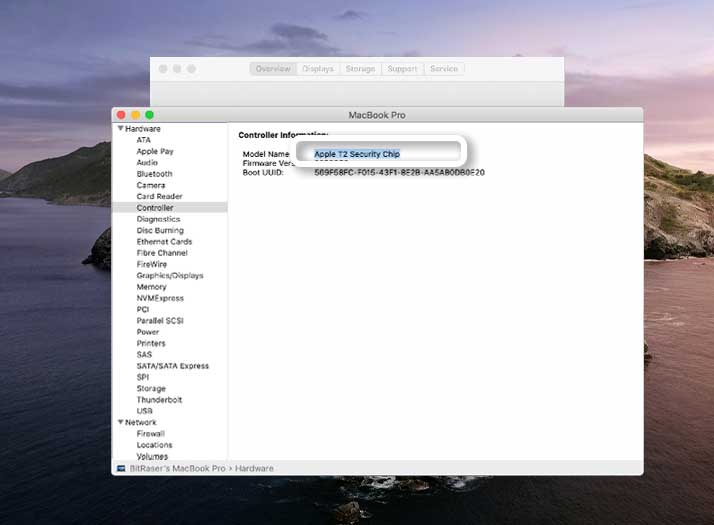The height and width of the screenshot is (525, 714).
Task: Click the computer icon in the path bar
Action: 121,469
